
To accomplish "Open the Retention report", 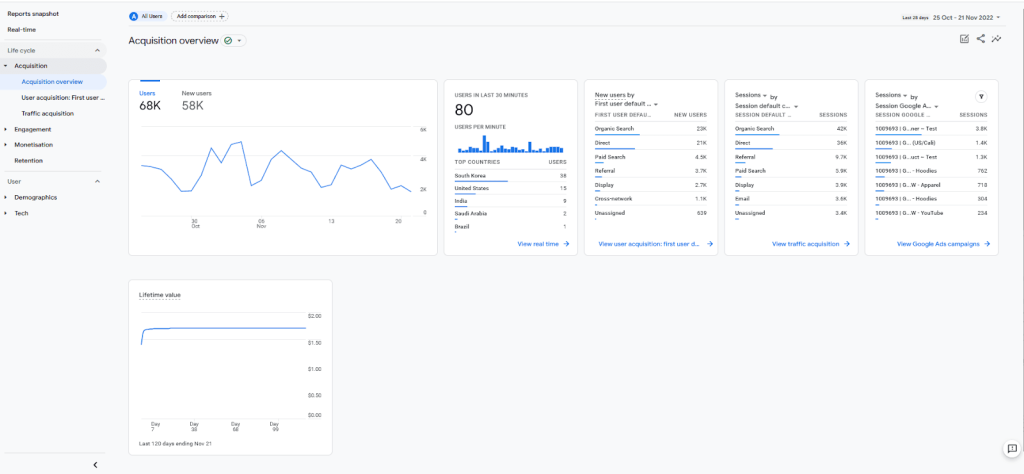I will pyautogui.click(x=28, y=161).
